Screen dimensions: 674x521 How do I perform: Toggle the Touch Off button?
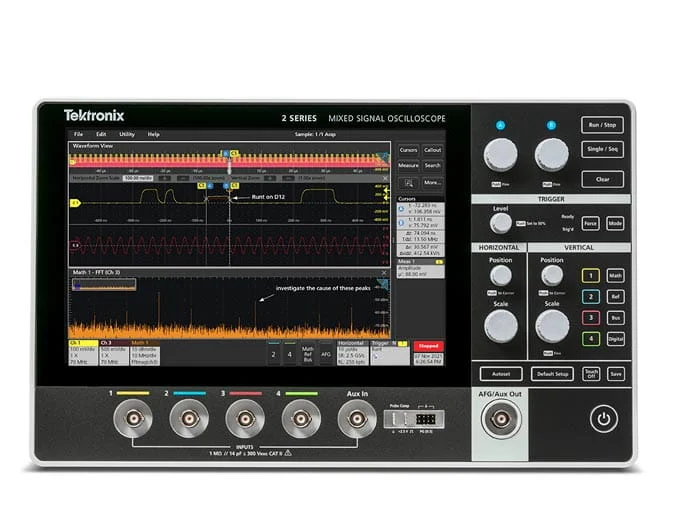591,372
